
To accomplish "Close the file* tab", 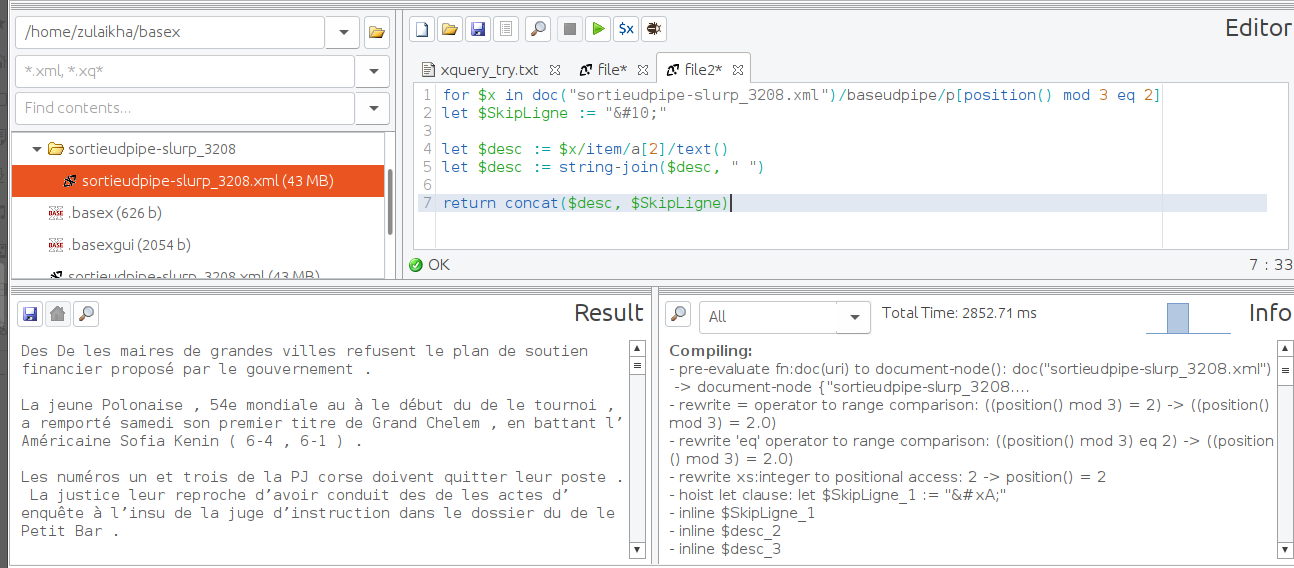I will pyautogui.click(x=643, y=70).
